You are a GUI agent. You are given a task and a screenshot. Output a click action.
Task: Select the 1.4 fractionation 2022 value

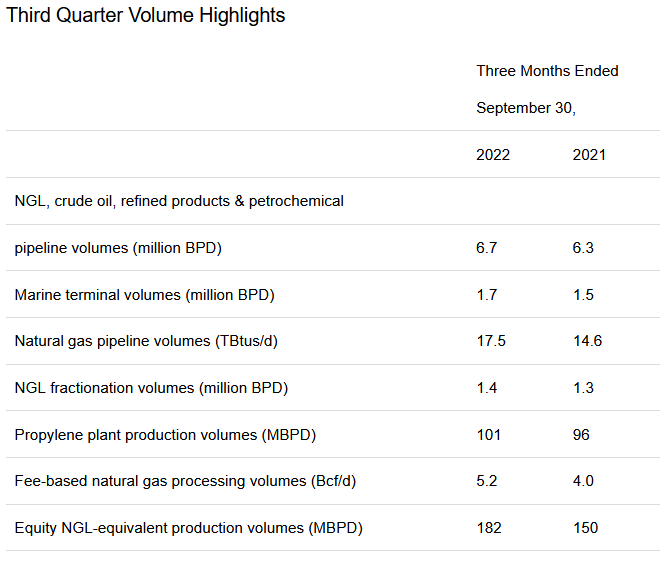tap(486, 388)
